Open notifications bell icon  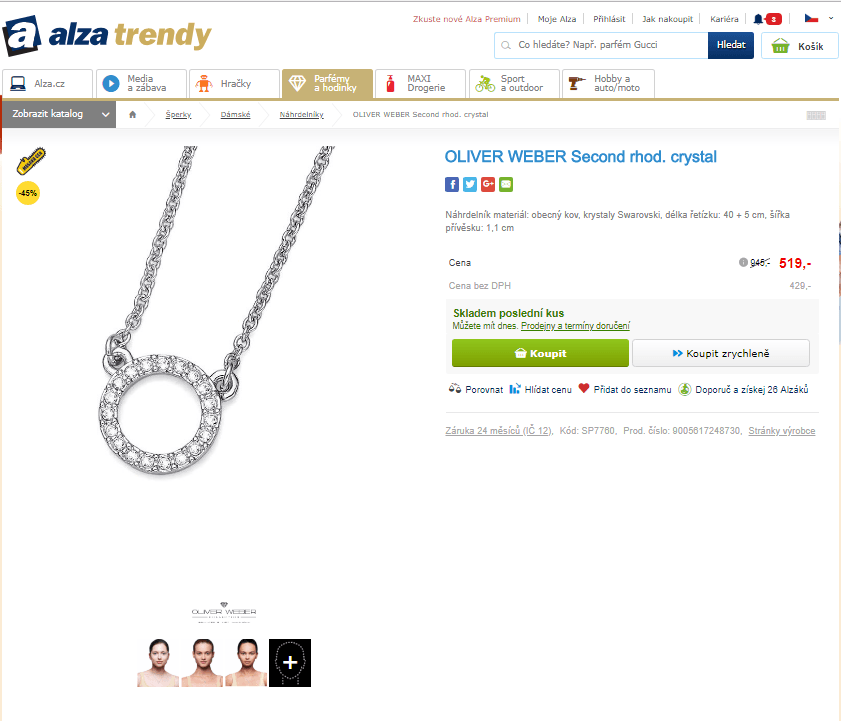coord(758,19)
